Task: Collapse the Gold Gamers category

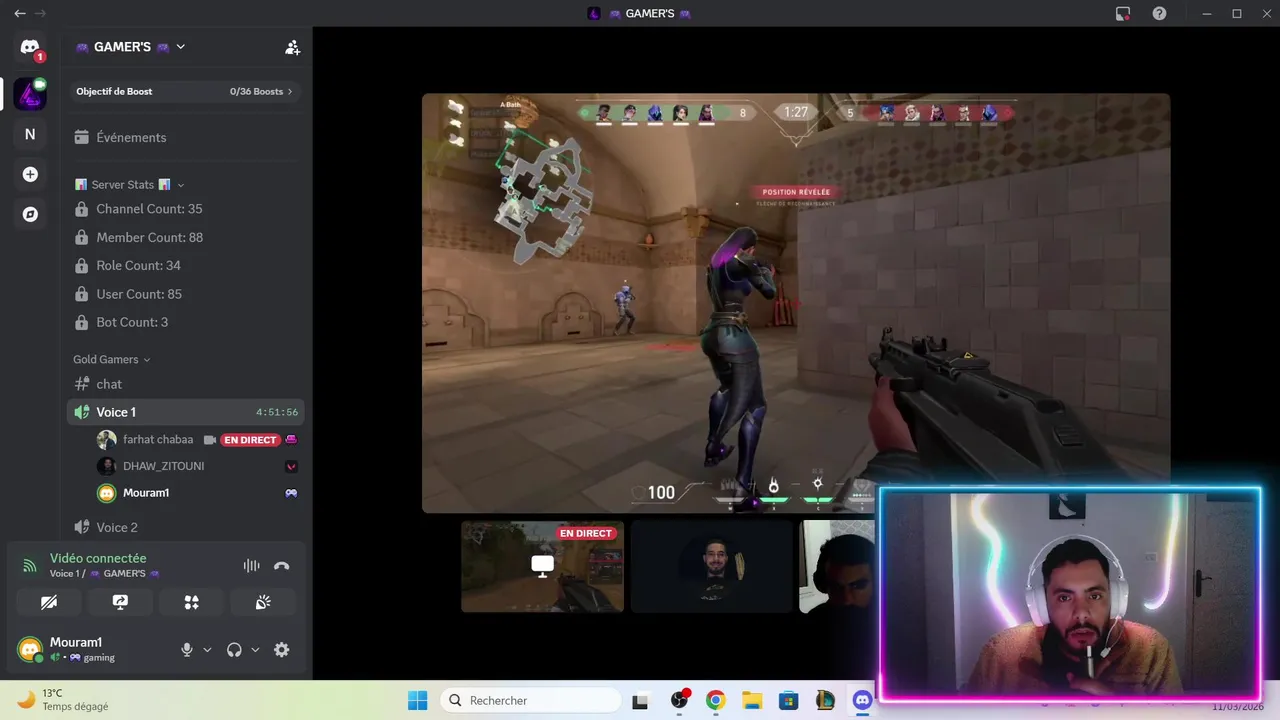Action: (x=112, y=359)
